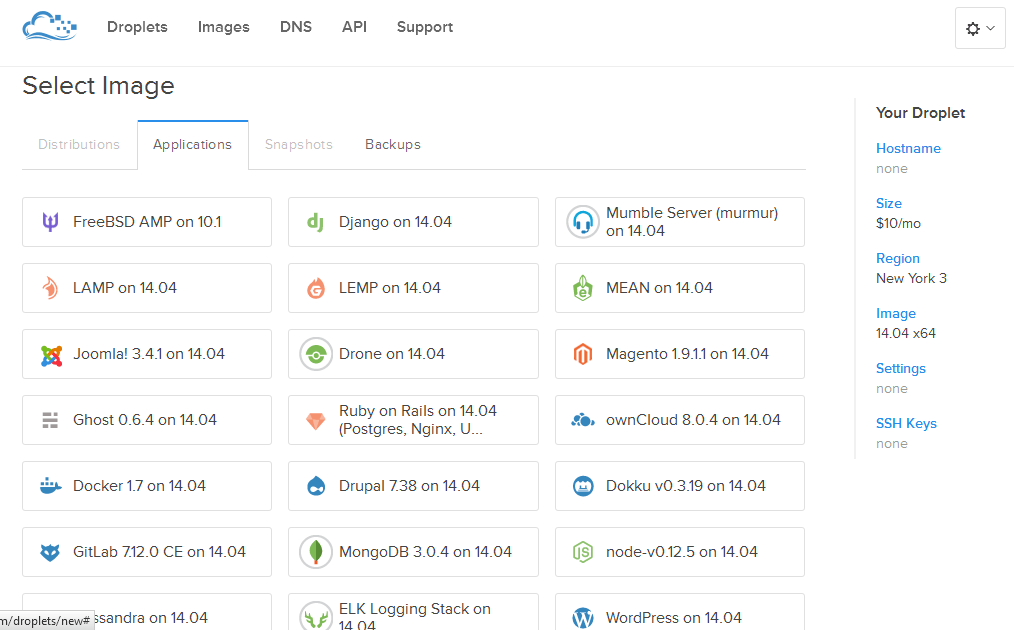
Task: Select Magento 1.9.1.1 on 14.04
Action: coord(680,354)
